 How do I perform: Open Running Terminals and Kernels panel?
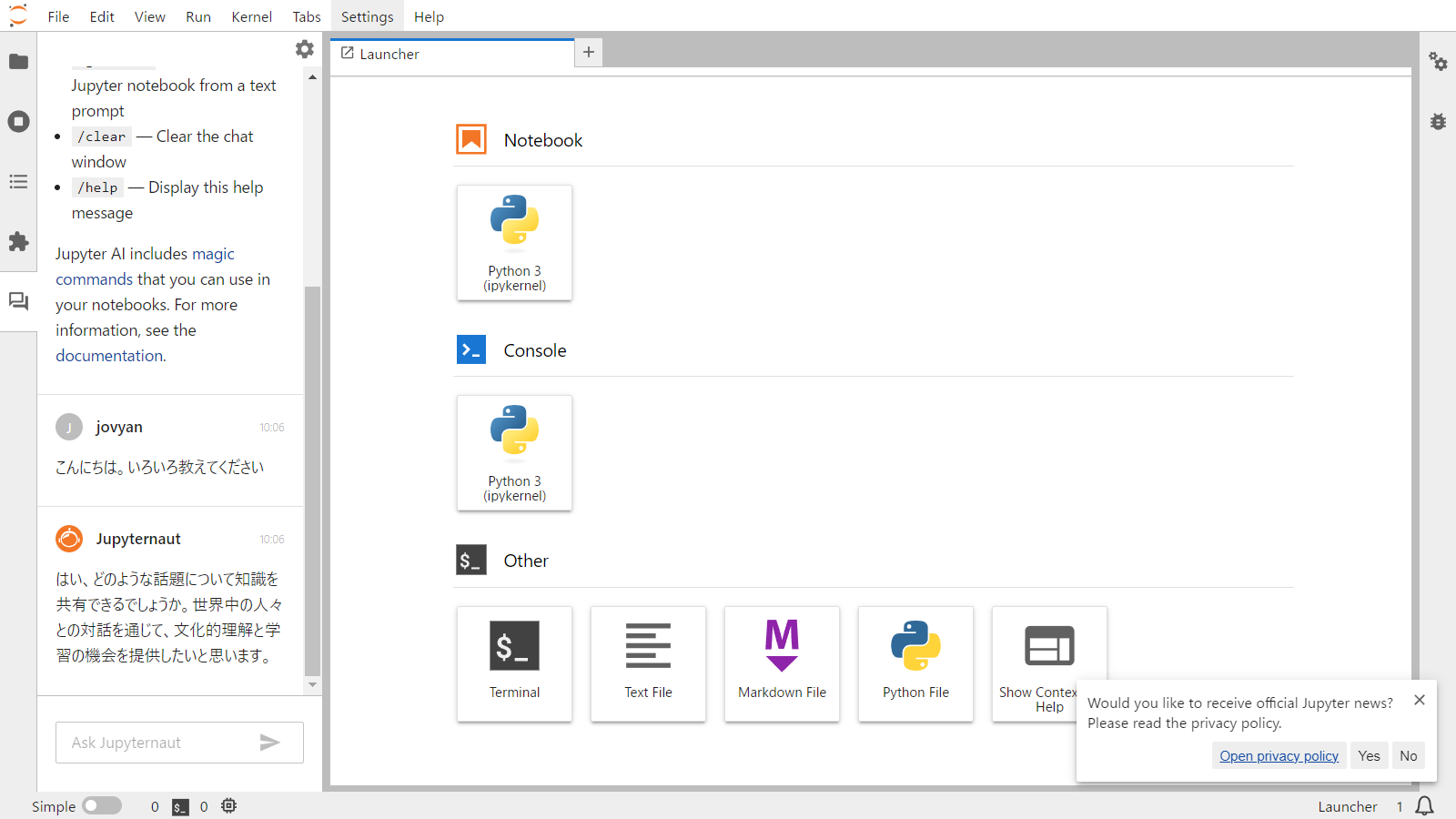click(x=18, y=122)
